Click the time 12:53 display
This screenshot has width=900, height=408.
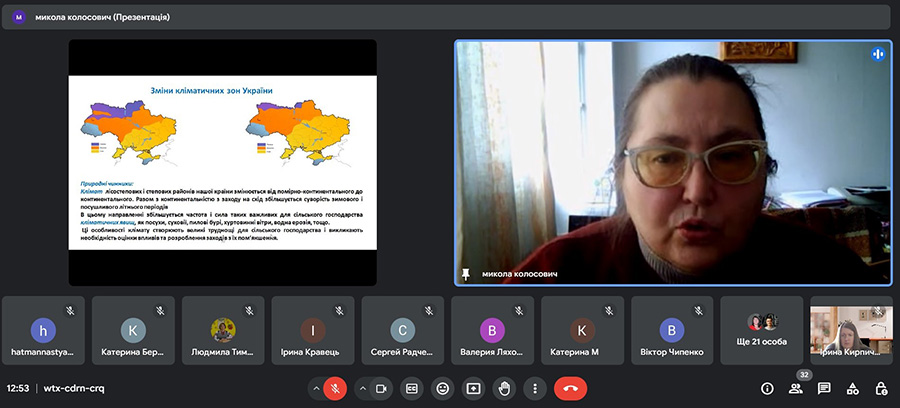(19, 388)
